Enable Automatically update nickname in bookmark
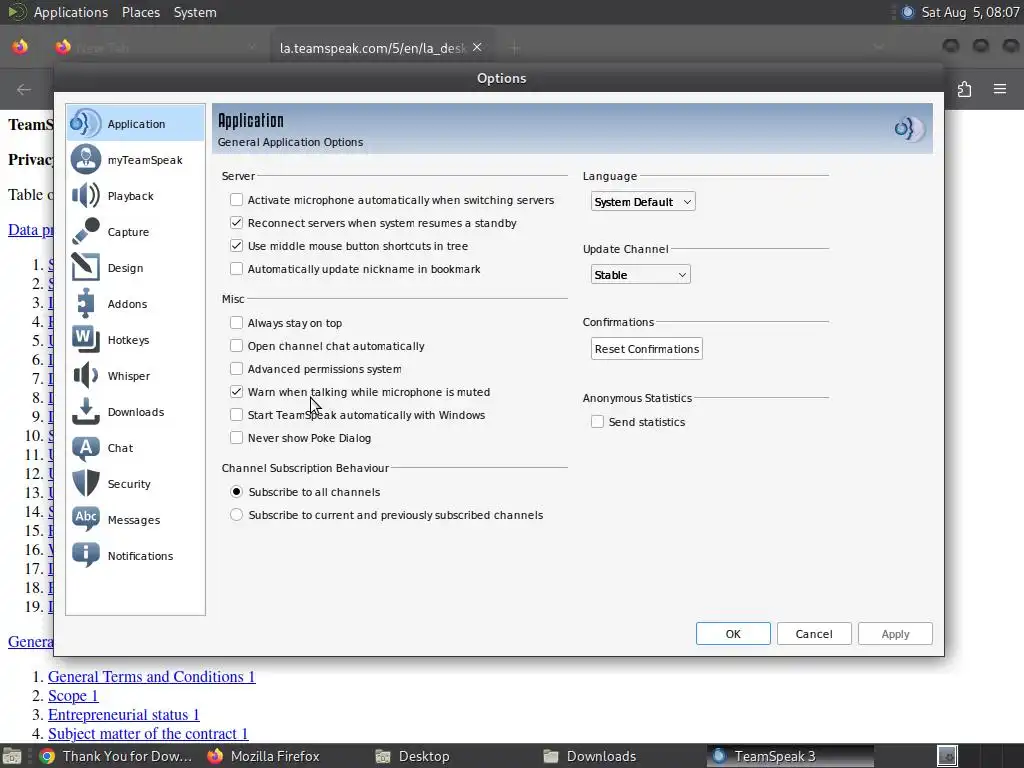 tap(236, 268)
